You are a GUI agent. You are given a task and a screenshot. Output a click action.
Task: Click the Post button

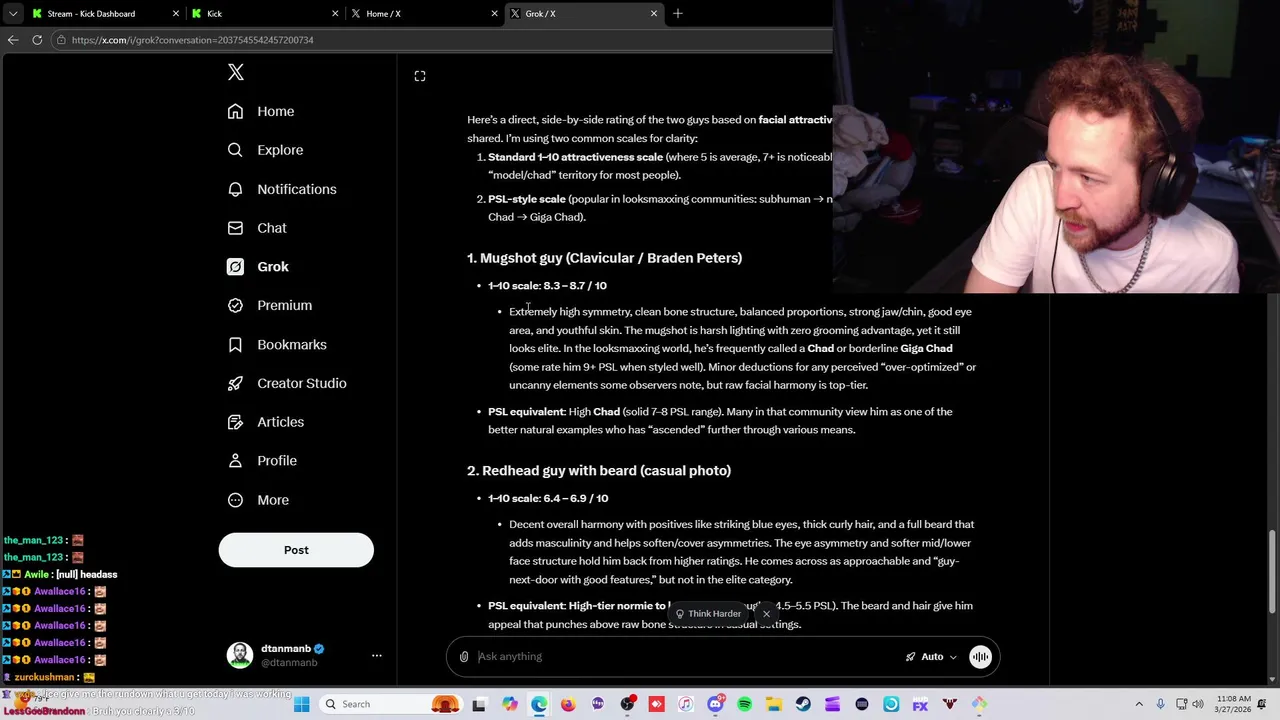tap(296, 550)
